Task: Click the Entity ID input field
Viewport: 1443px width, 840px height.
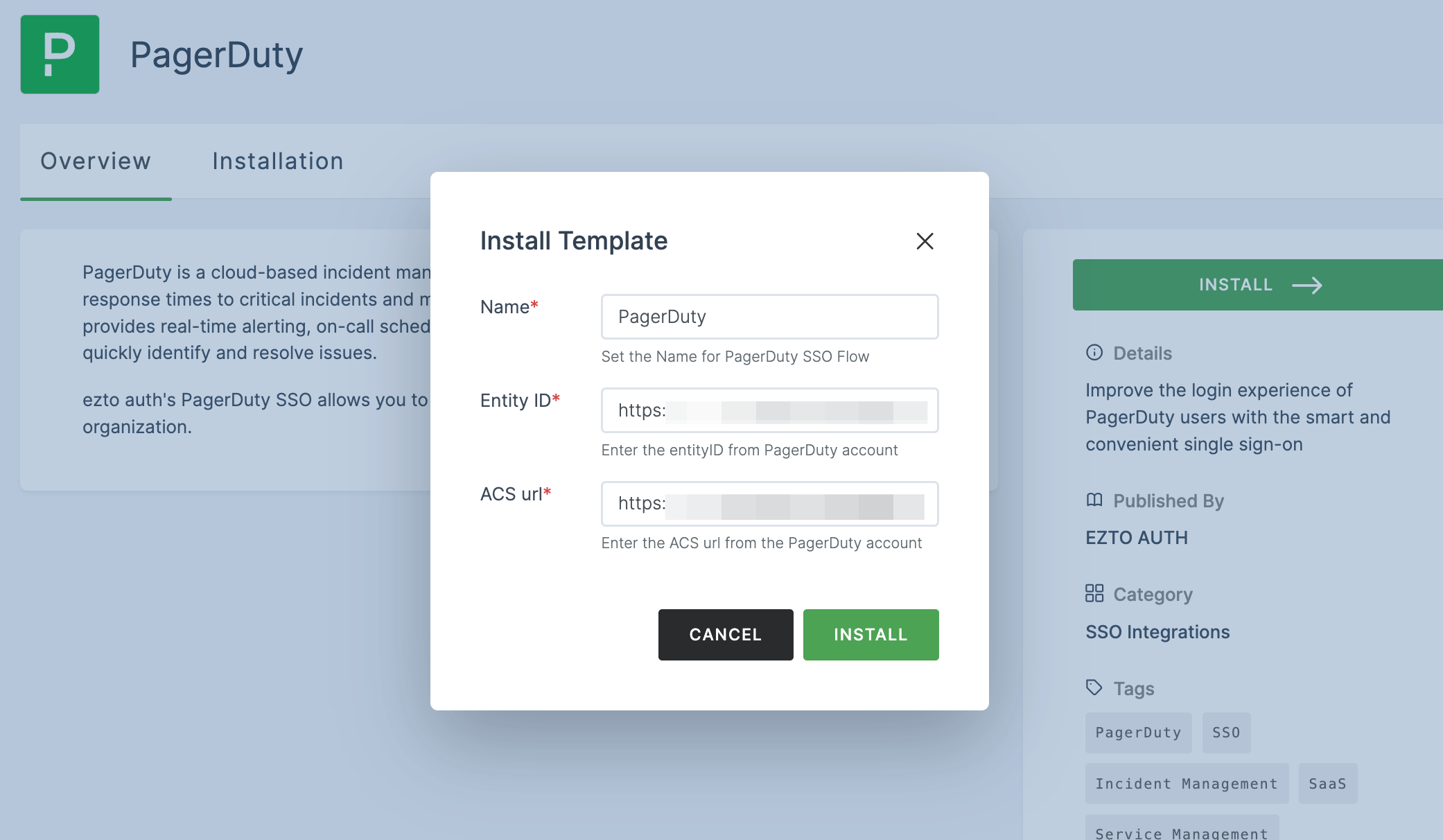Action: pos(769,409)
